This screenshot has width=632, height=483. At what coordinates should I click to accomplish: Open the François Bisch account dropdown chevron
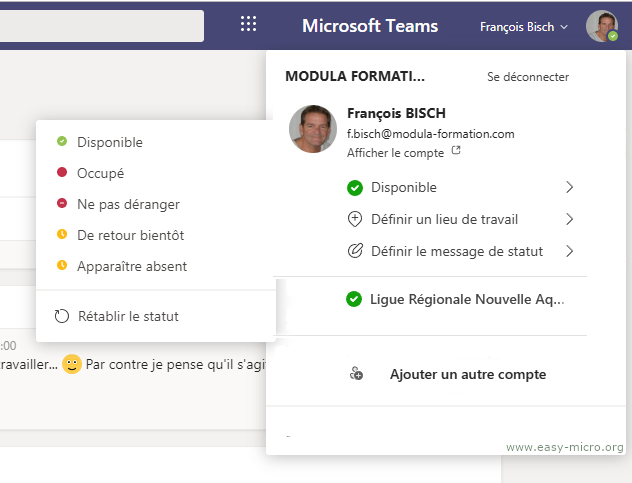point(564,27)
